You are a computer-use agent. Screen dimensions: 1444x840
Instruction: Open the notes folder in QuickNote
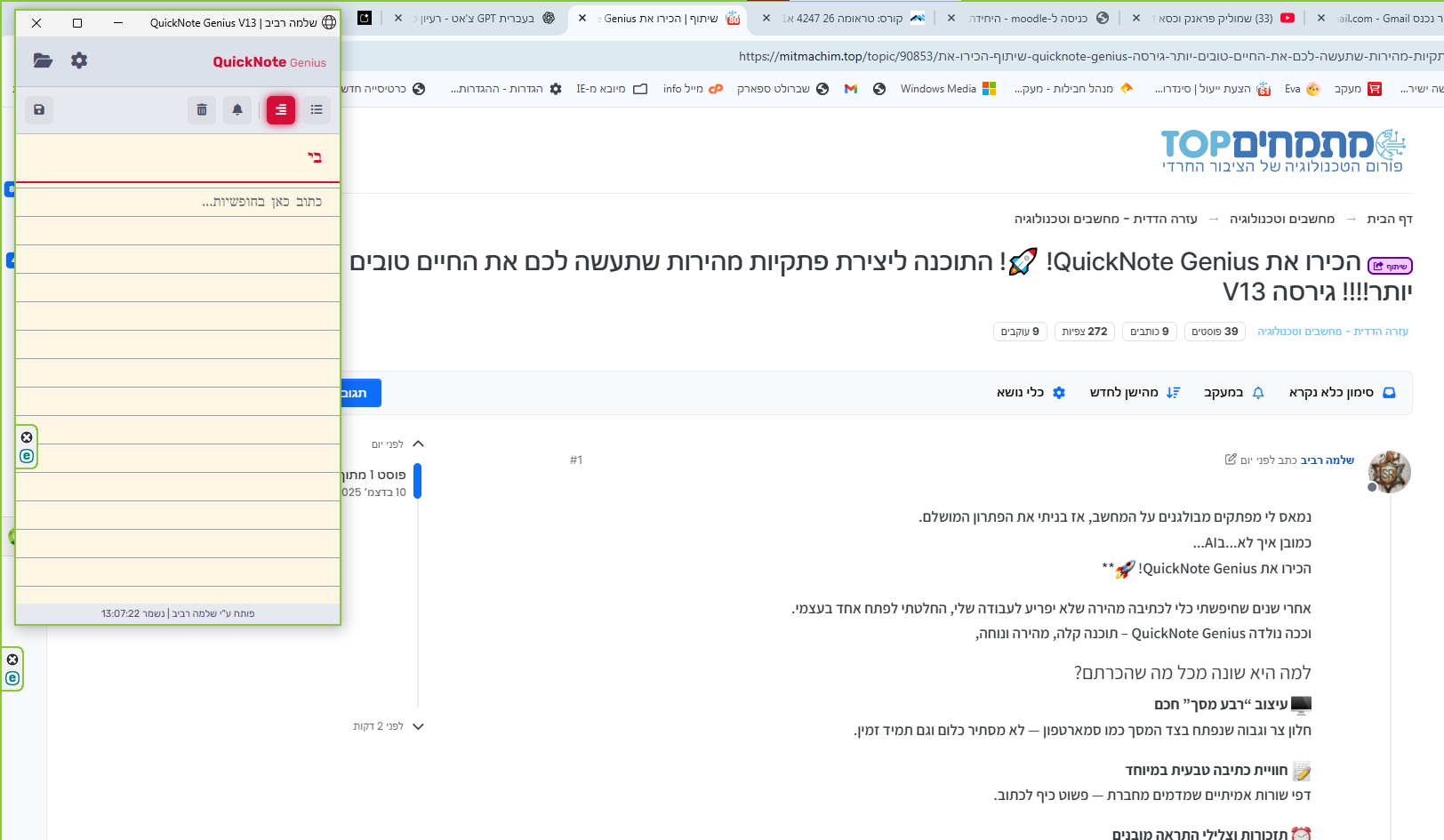click(x=43, y=60)
